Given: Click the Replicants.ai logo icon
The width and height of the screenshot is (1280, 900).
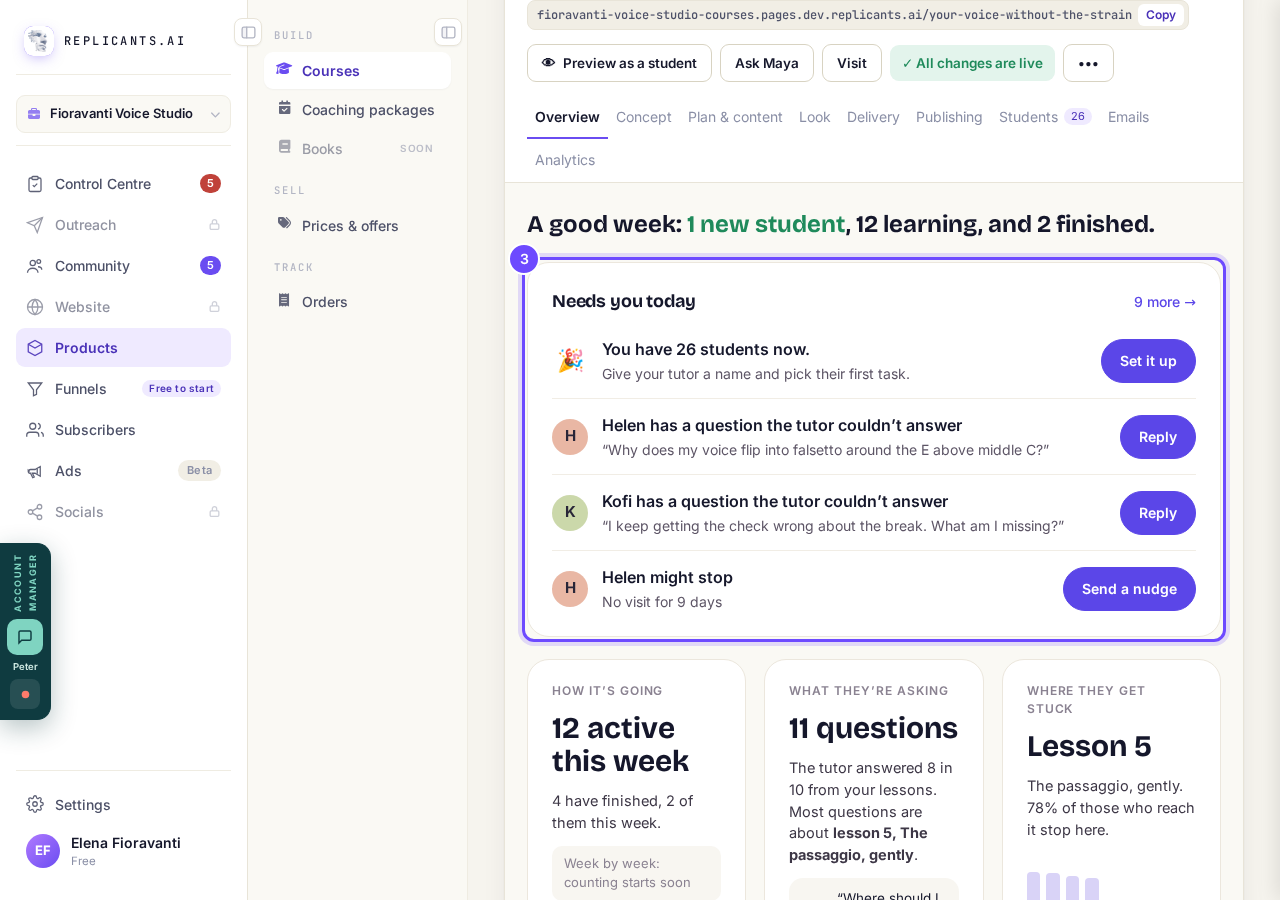Looking at the screenshot, I should 39,41.
